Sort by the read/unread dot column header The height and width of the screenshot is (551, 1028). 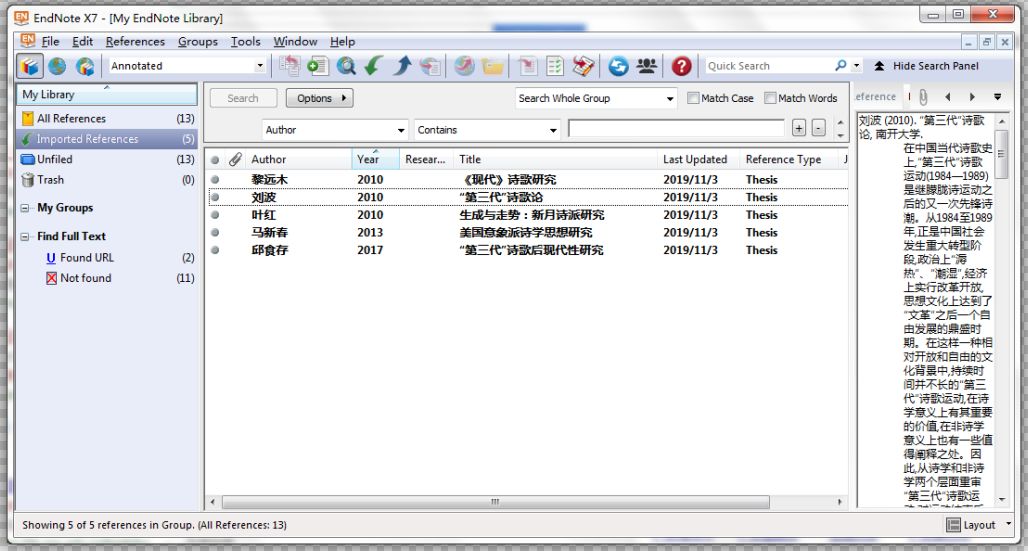[x=215, y=159]
